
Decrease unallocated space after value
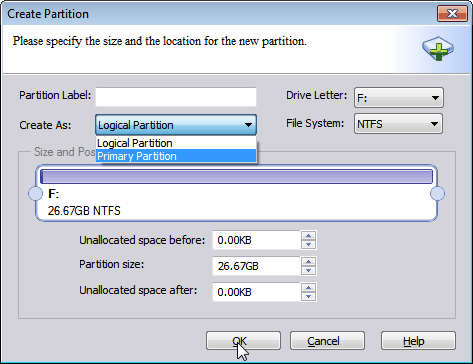pyautogui.click(x=308, y=296)
